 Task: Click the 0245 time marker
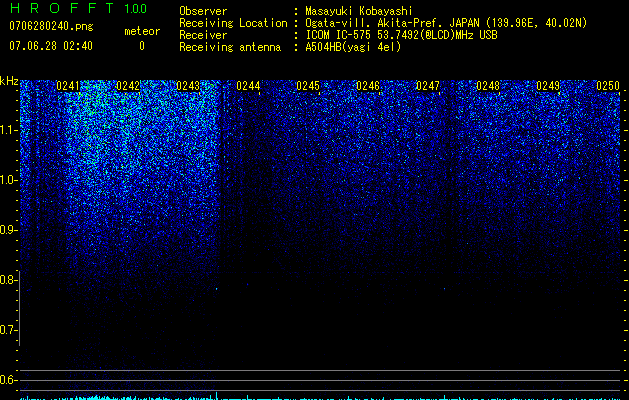(308, 86)
